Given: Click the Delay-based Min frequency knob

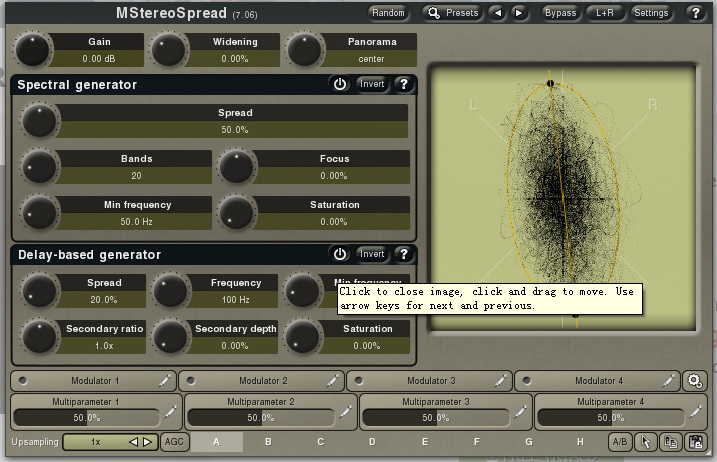Looking at the screenshot, I should [x=302, y=290].
